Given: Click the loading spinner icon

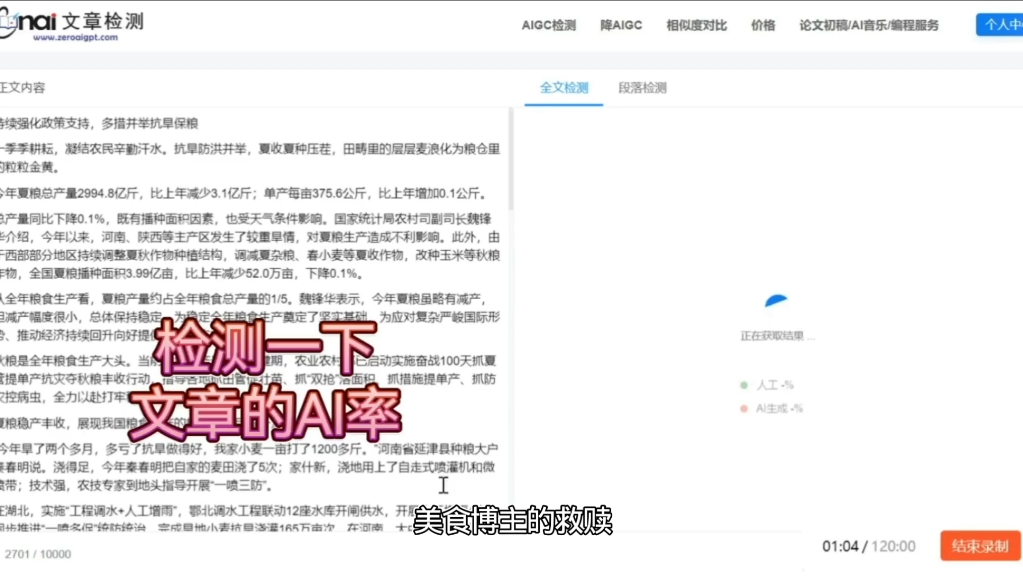Looking at the screenshot, I should (776, 301).
